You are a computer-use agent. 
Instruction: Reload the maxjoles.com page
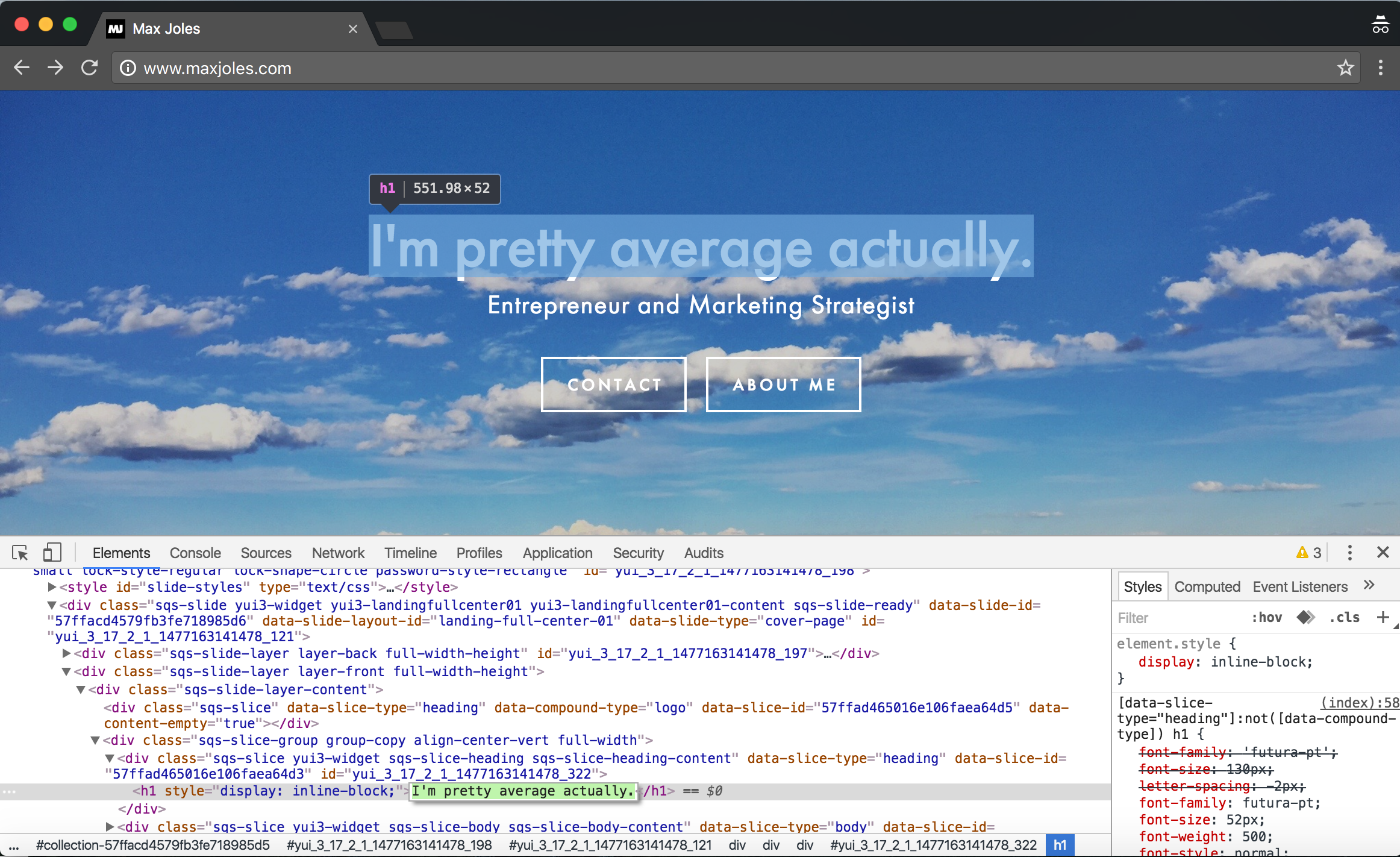point(89,67)
